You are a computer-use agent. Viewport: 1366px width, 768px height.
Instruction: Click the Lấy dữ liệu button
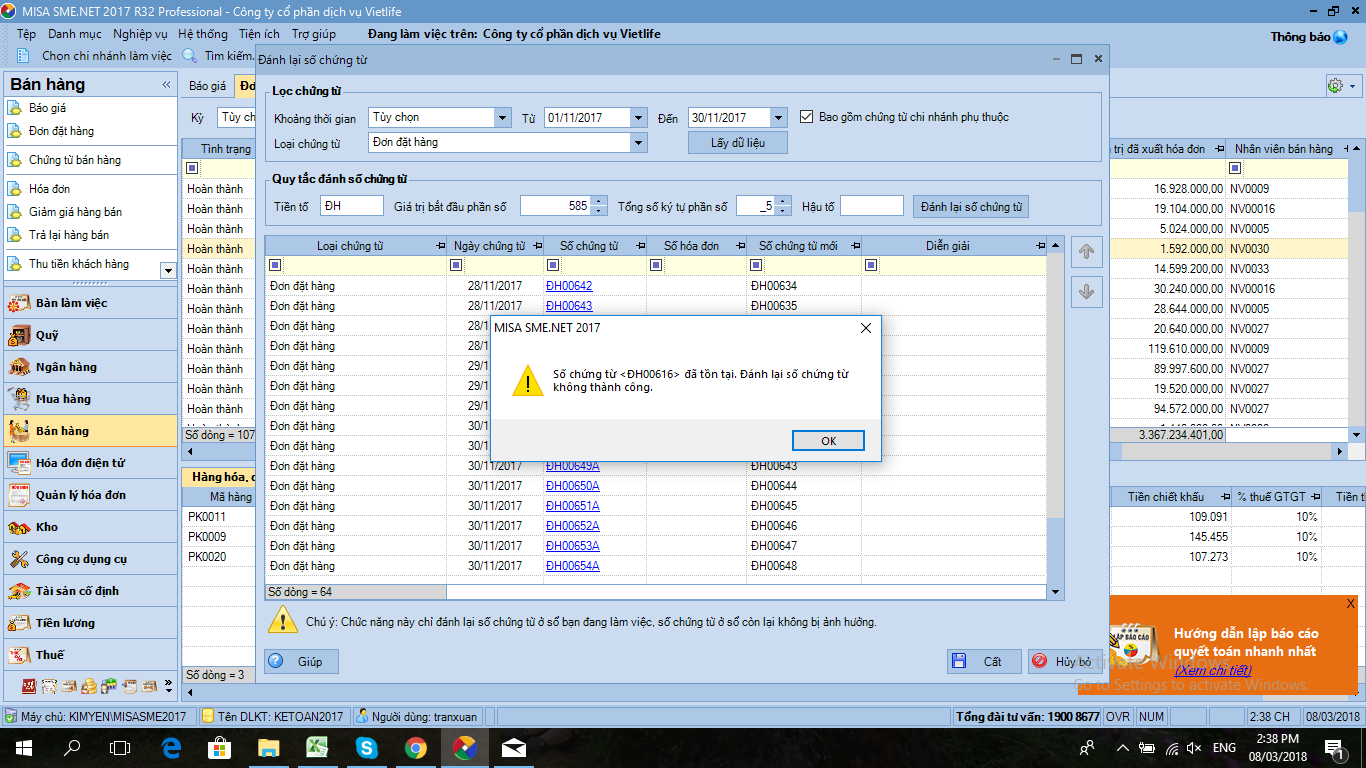(x=738, y=143)
